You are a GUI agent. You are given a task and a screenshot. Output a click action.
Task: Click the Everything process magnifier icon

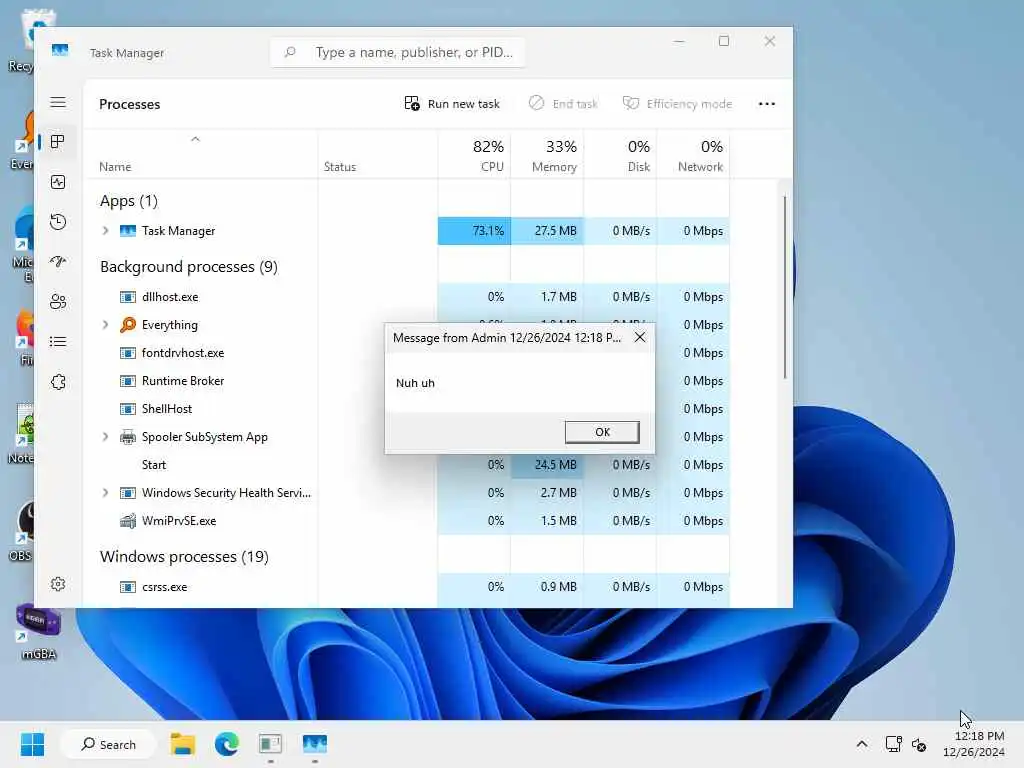[128, 325]
